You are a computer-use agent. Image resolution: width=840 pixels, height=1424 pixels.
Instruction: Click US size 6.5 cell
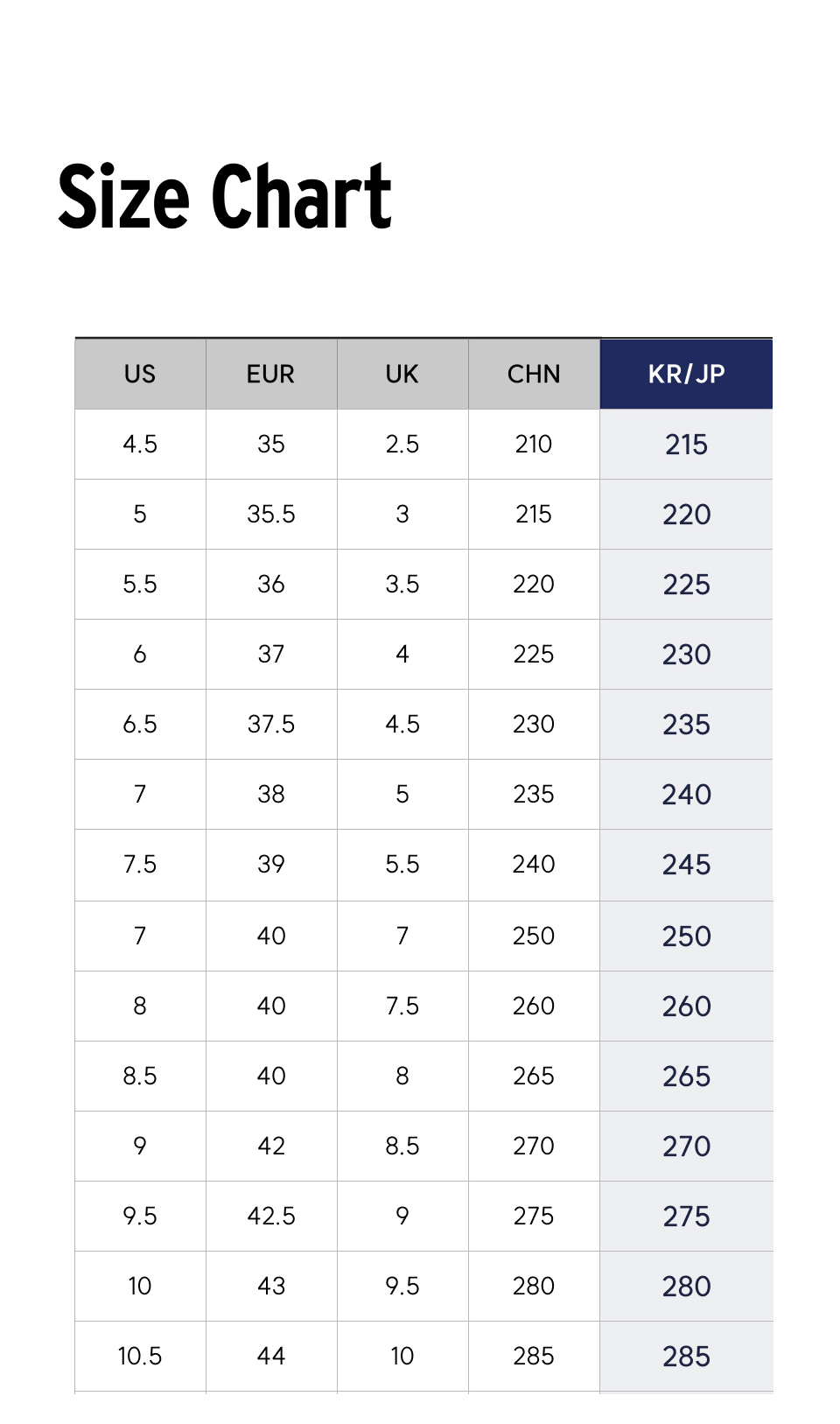tap(140, 725)
